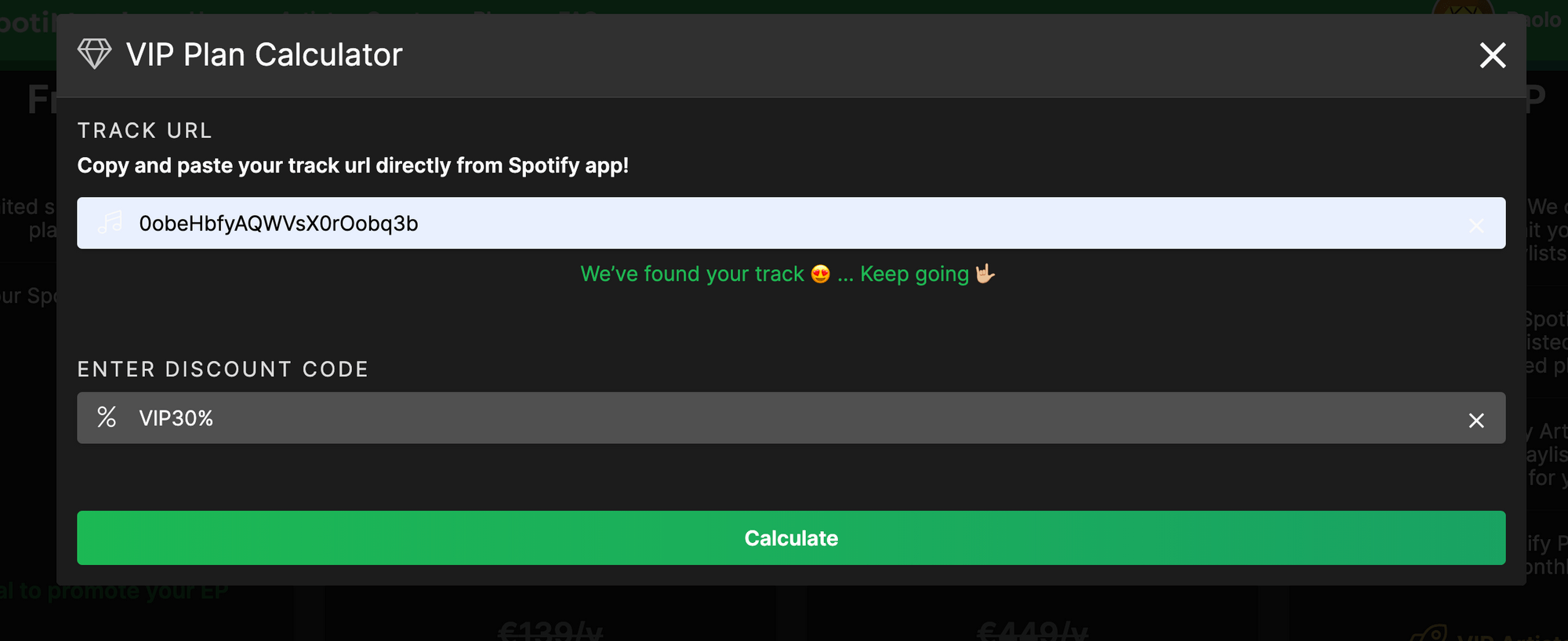
Task: Clear the track URL field with its X
Action: [1476, 225]
